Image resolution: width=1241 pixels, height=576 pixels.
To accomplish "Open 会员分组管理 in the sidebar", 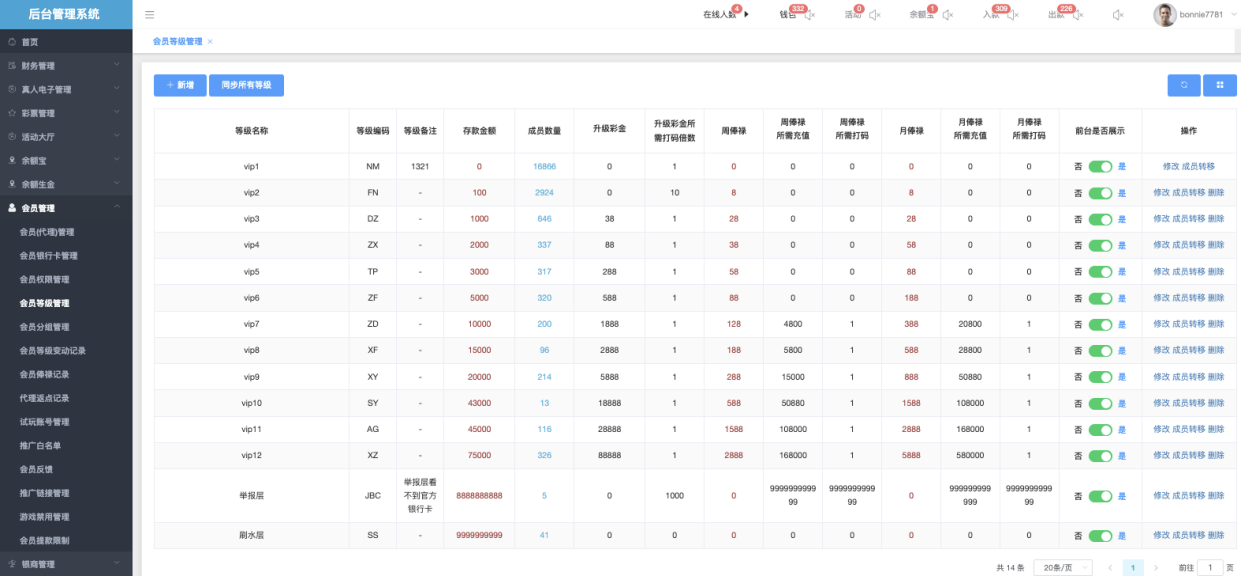I will click(x=45, y=327).
